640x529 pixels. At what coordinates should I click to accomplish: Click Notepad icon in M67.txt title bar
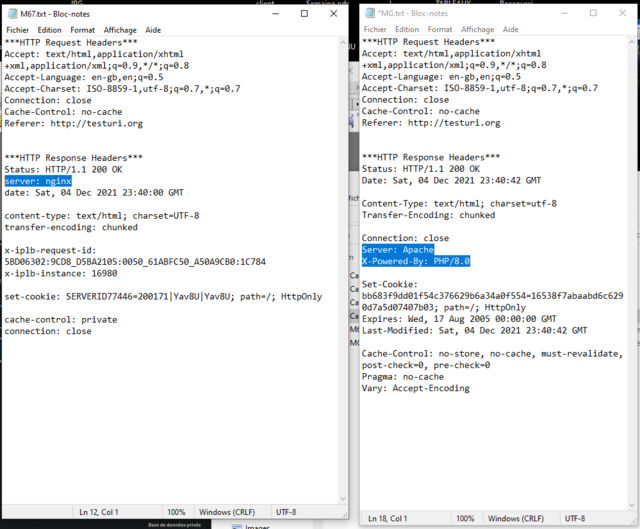coord(13,14)
